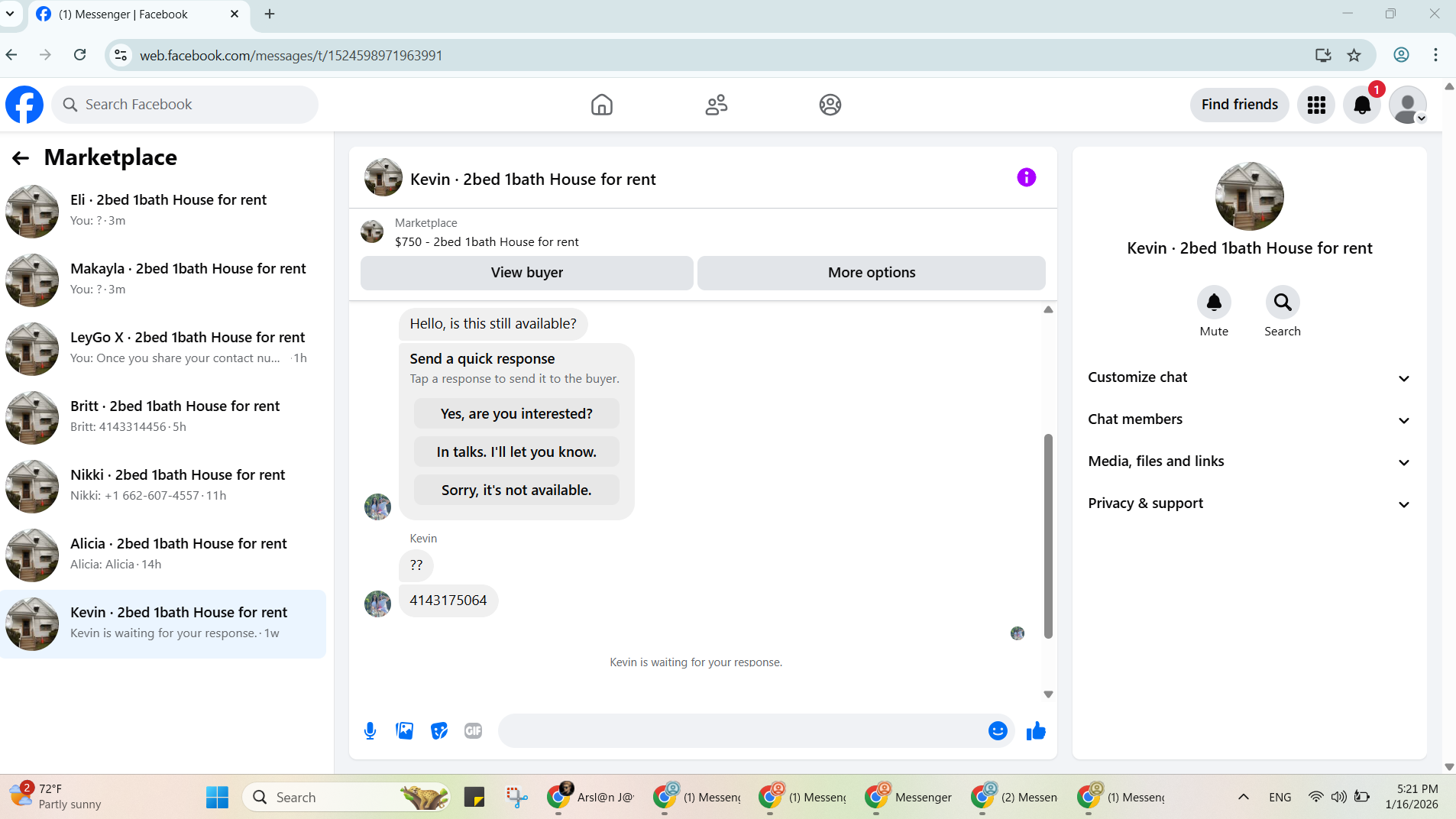The image size is (1456, 819).
Task: Open Groups icon in top navigation
Action: [830, 105]
